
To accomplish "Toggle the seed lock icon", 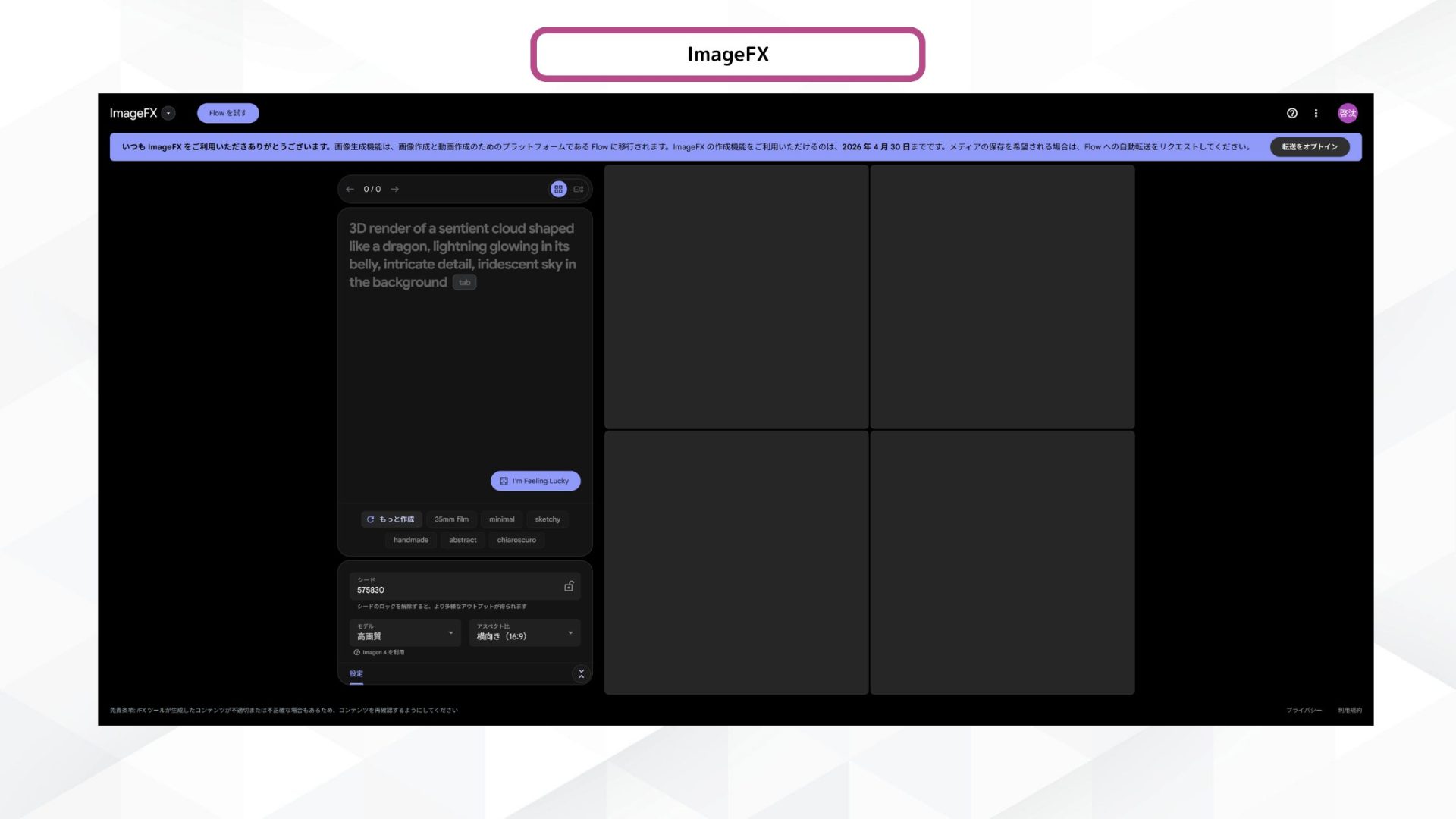I will pyautogui.click(x=569, y=586).
